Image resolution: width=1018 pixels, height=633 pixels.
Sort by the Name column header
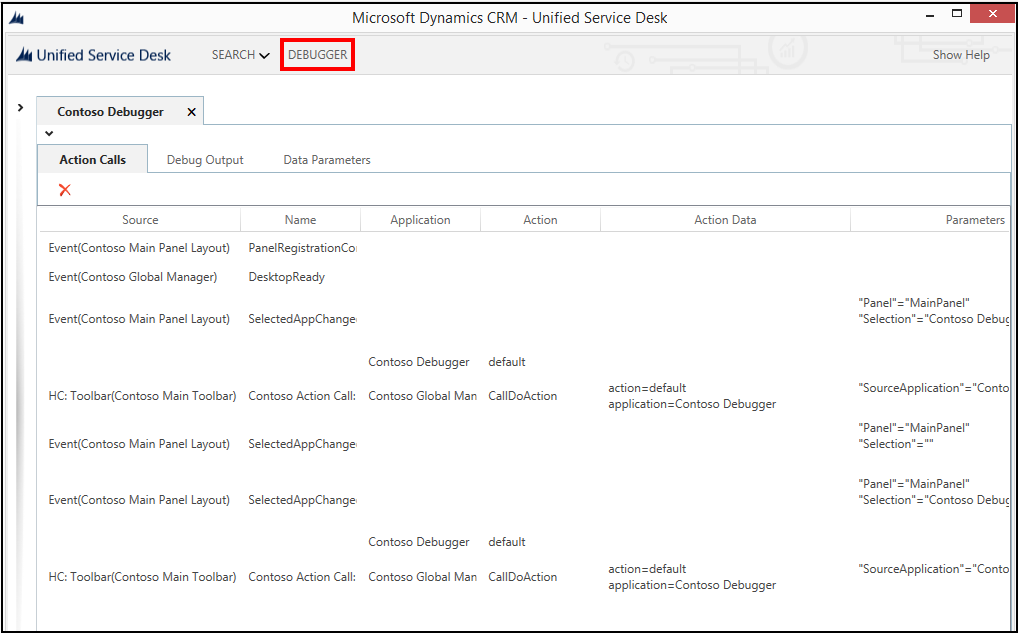click(300, 219)
